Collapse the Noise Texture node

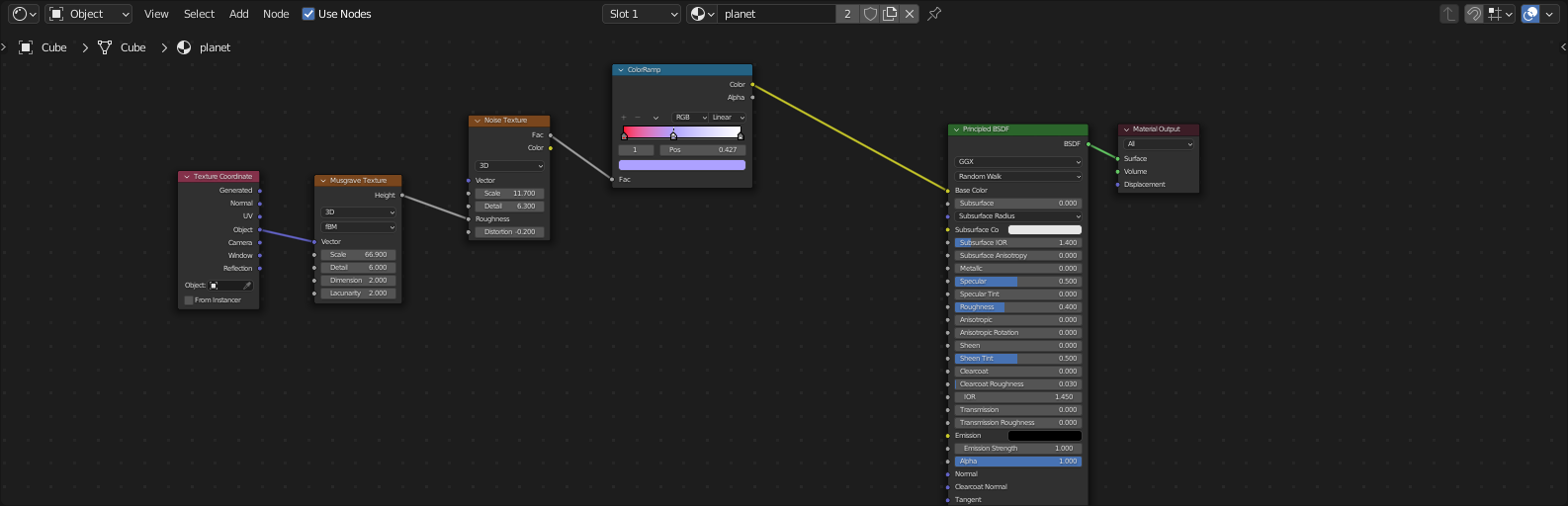click(x=478, y=121)
